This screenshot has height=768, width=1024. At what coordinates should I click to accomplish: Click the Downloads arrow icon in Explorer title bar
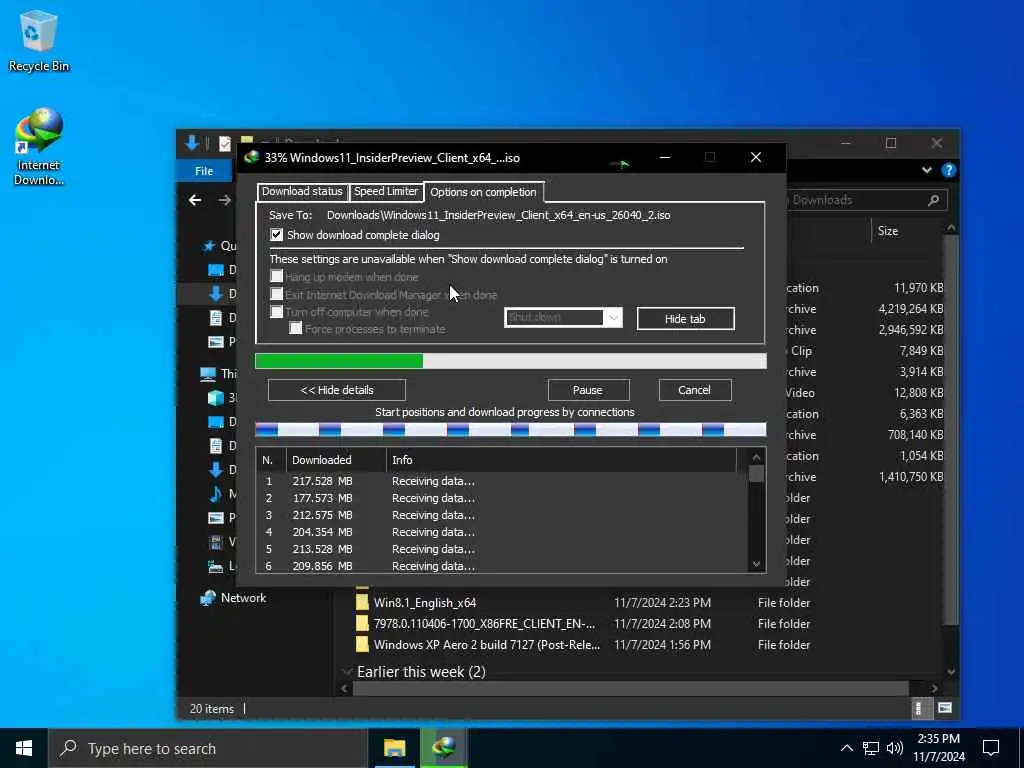[192, 143]
